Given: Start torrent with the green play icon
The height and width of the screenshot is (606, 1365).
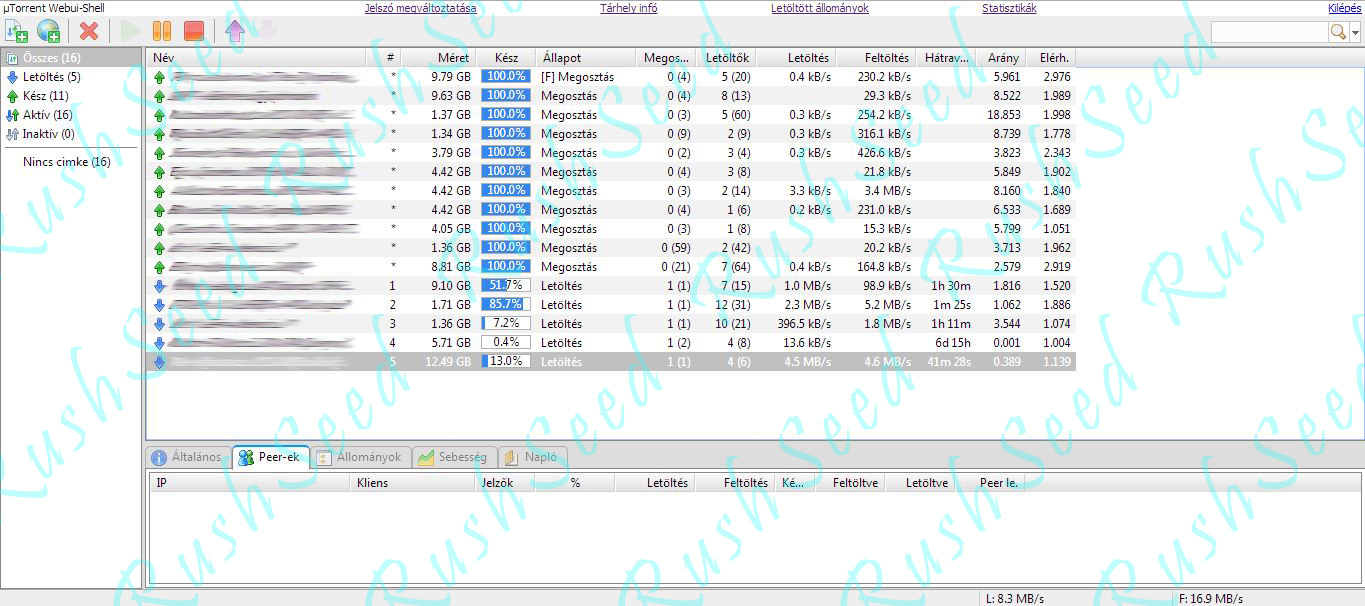Looking at the screenshot, I should (130, 31).
